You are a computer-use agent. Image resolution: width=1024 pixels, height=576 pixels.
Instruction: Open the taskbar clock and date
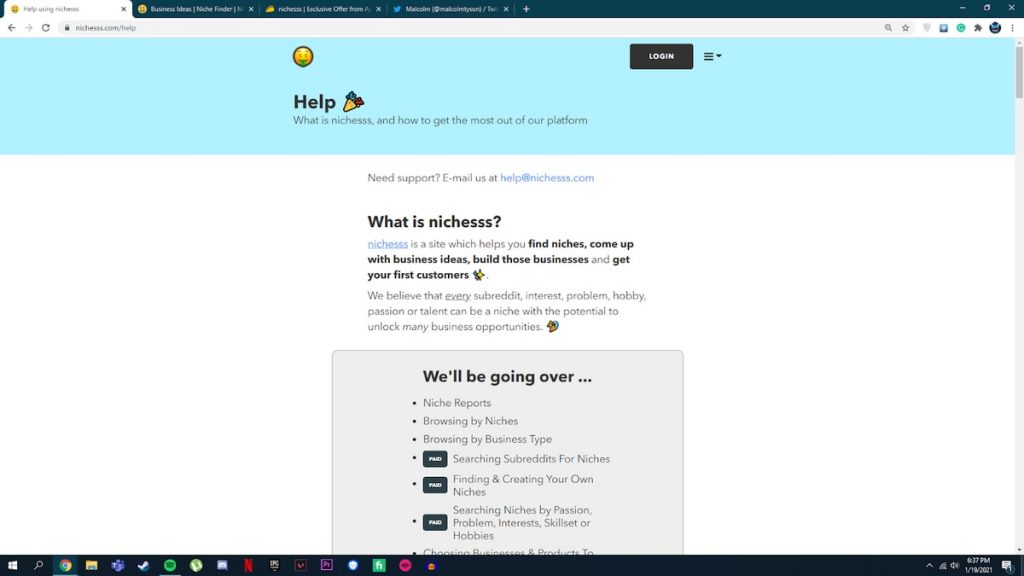click(978, 566)
